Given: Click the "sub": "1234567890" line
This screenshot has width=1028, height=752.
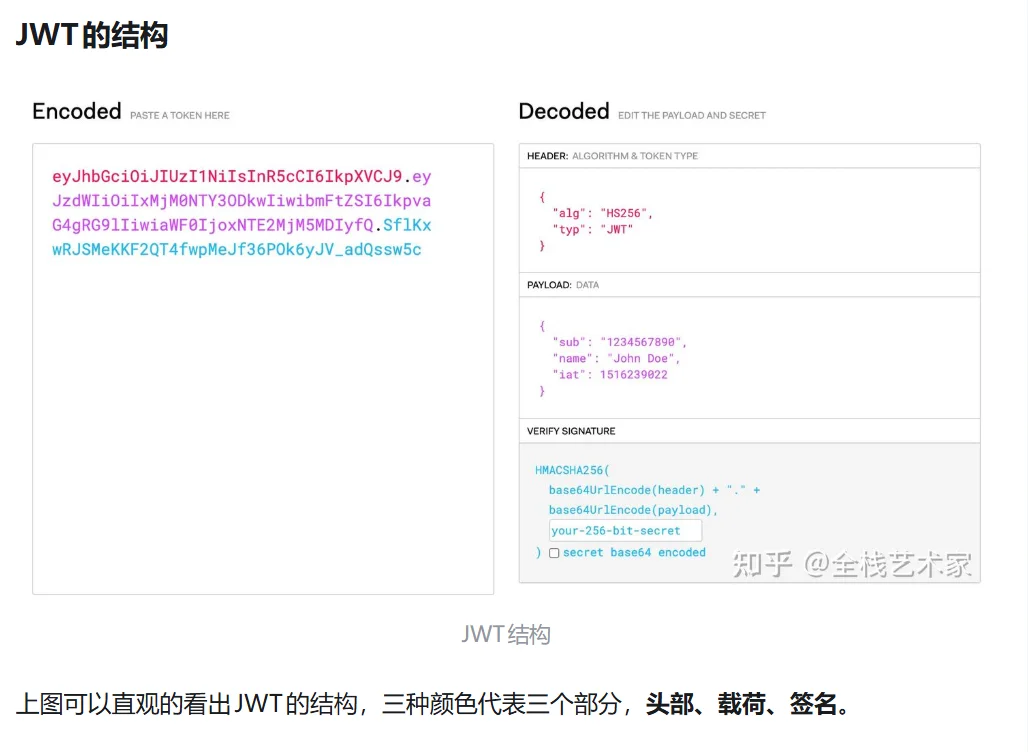Looking at the screenshot, I should tap(619, 342).
